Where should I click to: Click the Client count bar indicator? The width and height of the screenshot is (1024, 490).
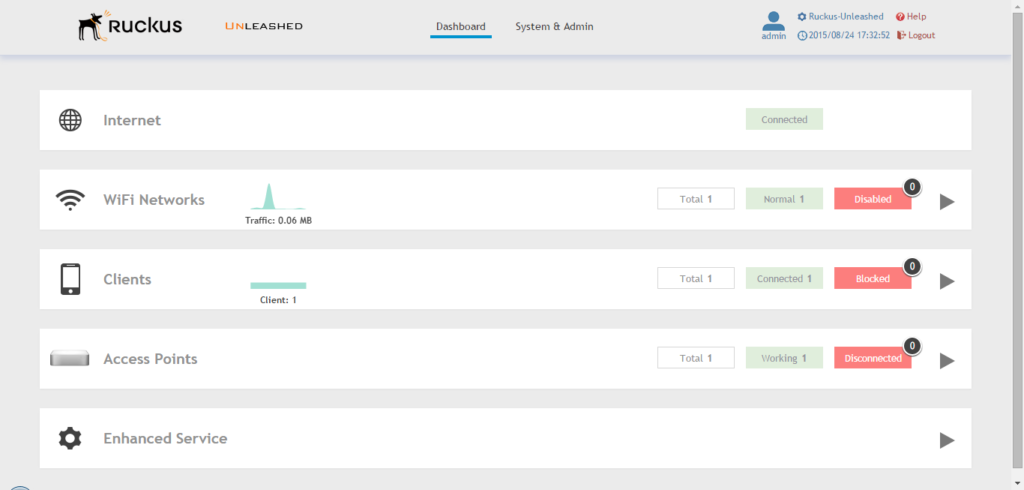click(278, 286)
